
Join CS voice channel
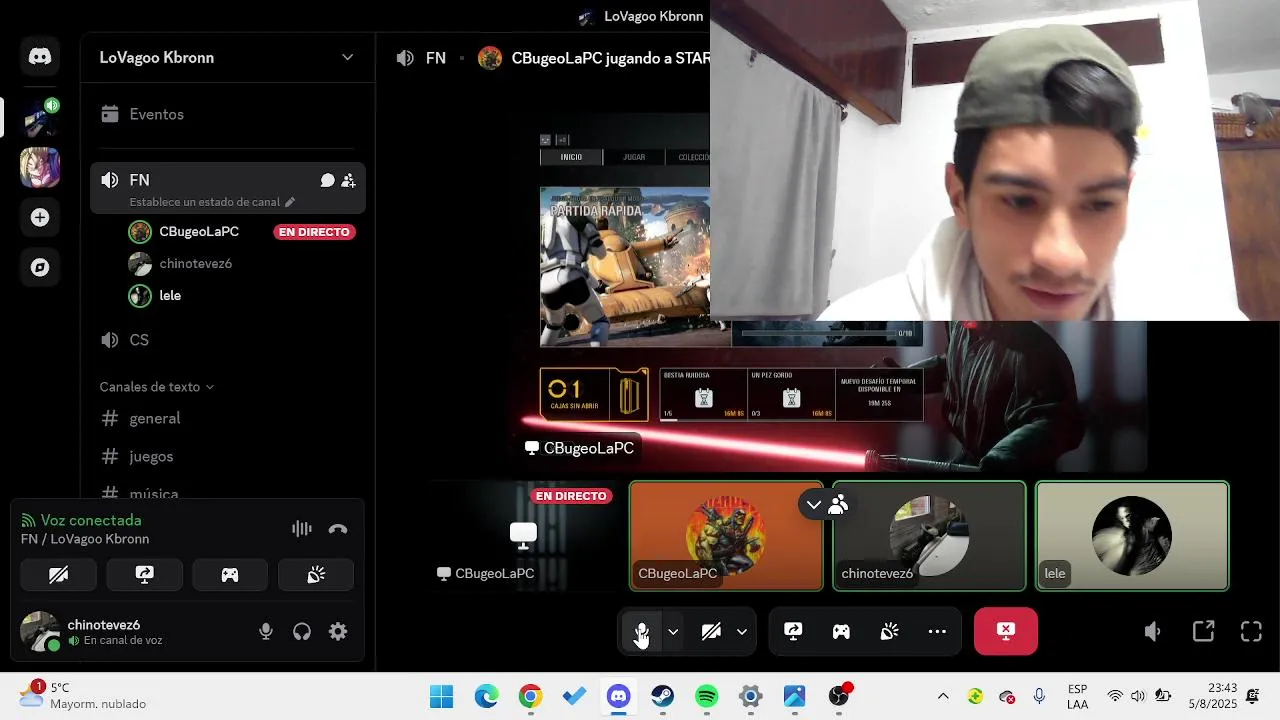point(228,340)
